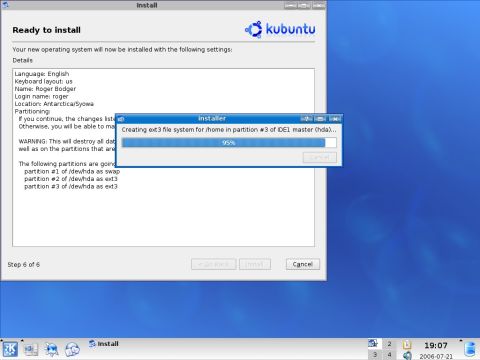
Task: Click the greyed Cancel button in Installer dialog
Action: click(320, 157)
